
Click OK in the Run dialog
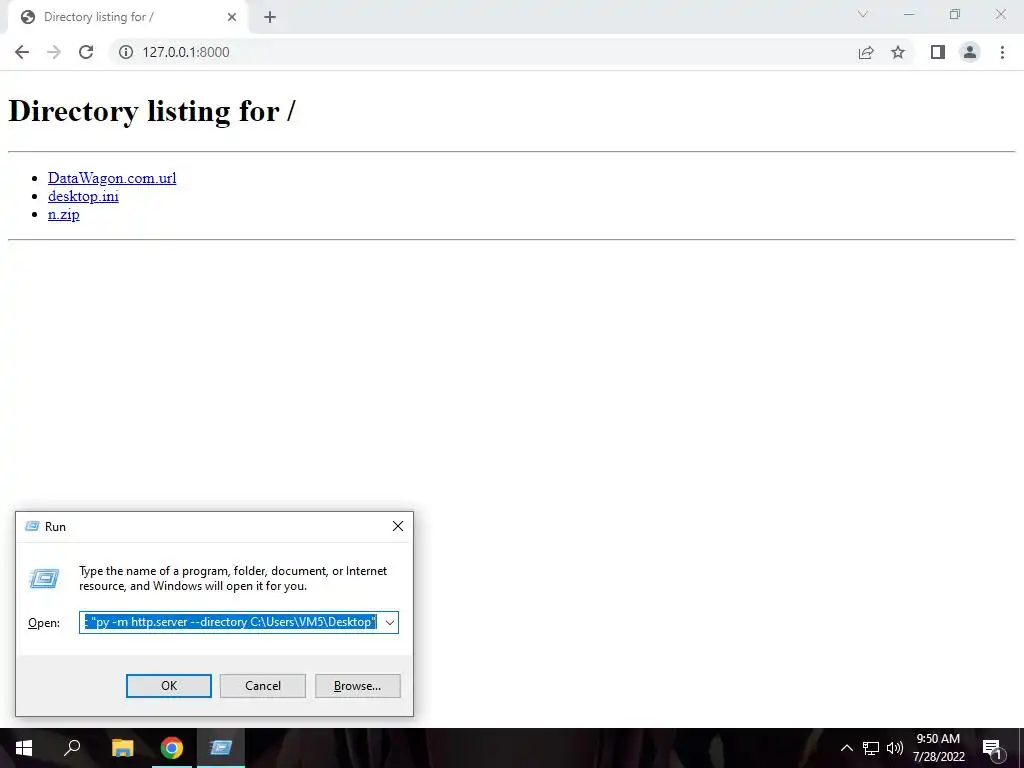[168, 686]
